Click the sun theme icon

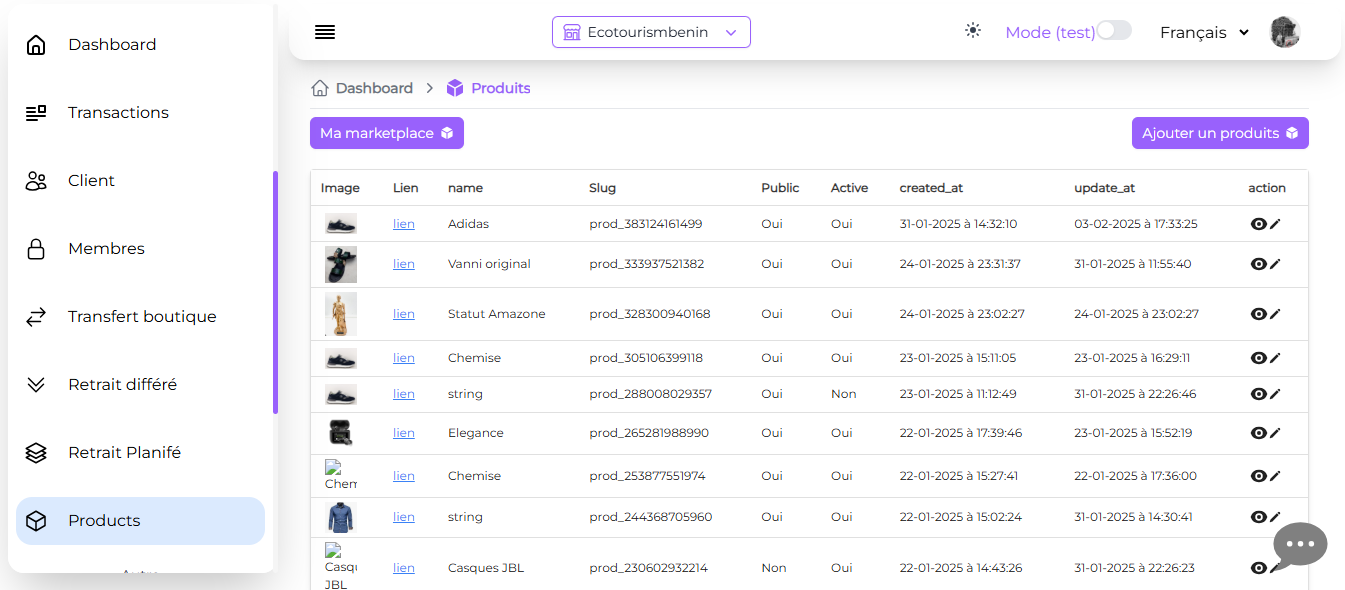[973, 31]
